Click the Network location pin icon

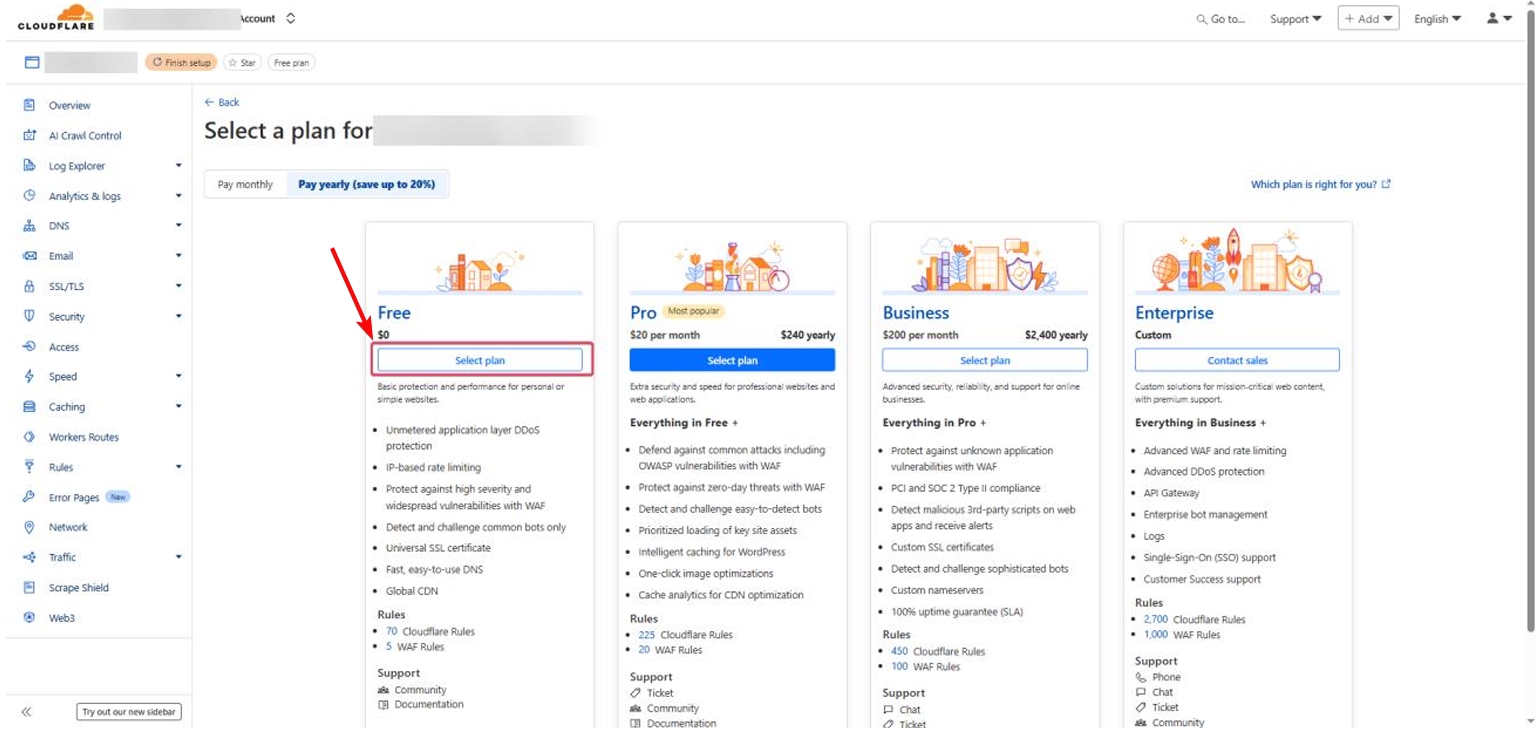click(x=29, y=527)
